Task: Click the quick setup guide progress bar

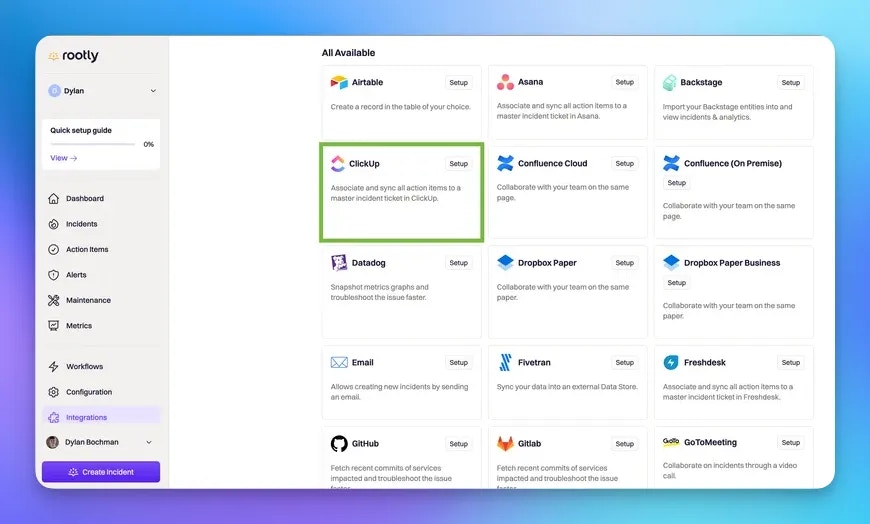Action: (93, 144)
